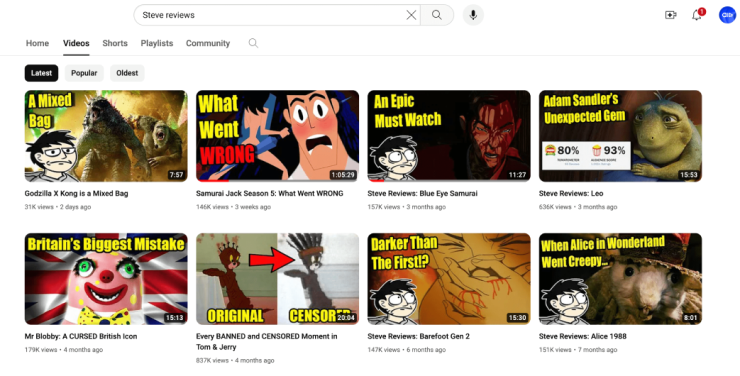
Task: Open 'Mr Blobby: A CURSED British Icon' title
Action: (x=81, y=336)
